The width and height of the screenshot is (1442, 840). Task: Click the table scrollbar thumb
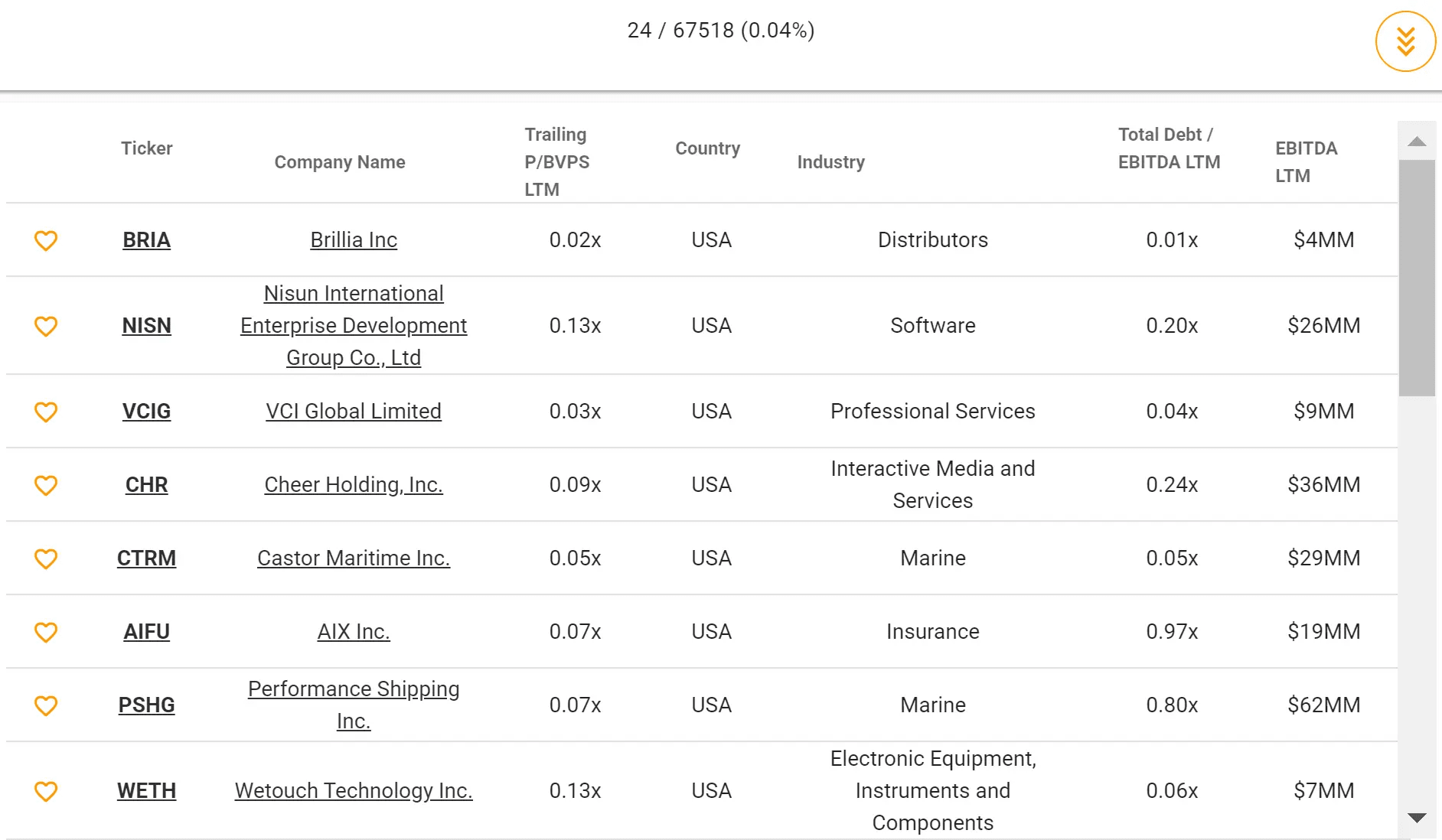pos(1417,278)
